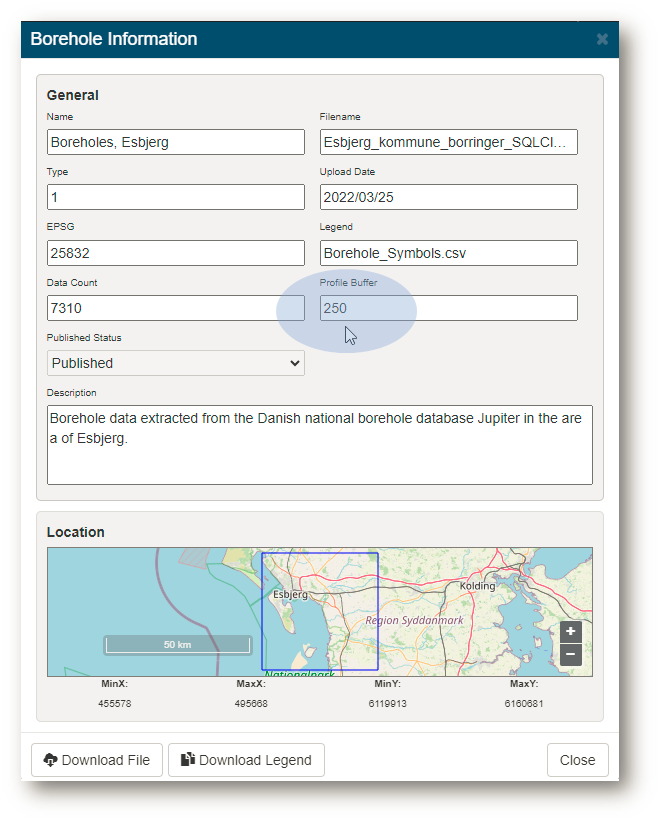Click the Close button
The image size is (661, 823).
[x=578, y=760]
